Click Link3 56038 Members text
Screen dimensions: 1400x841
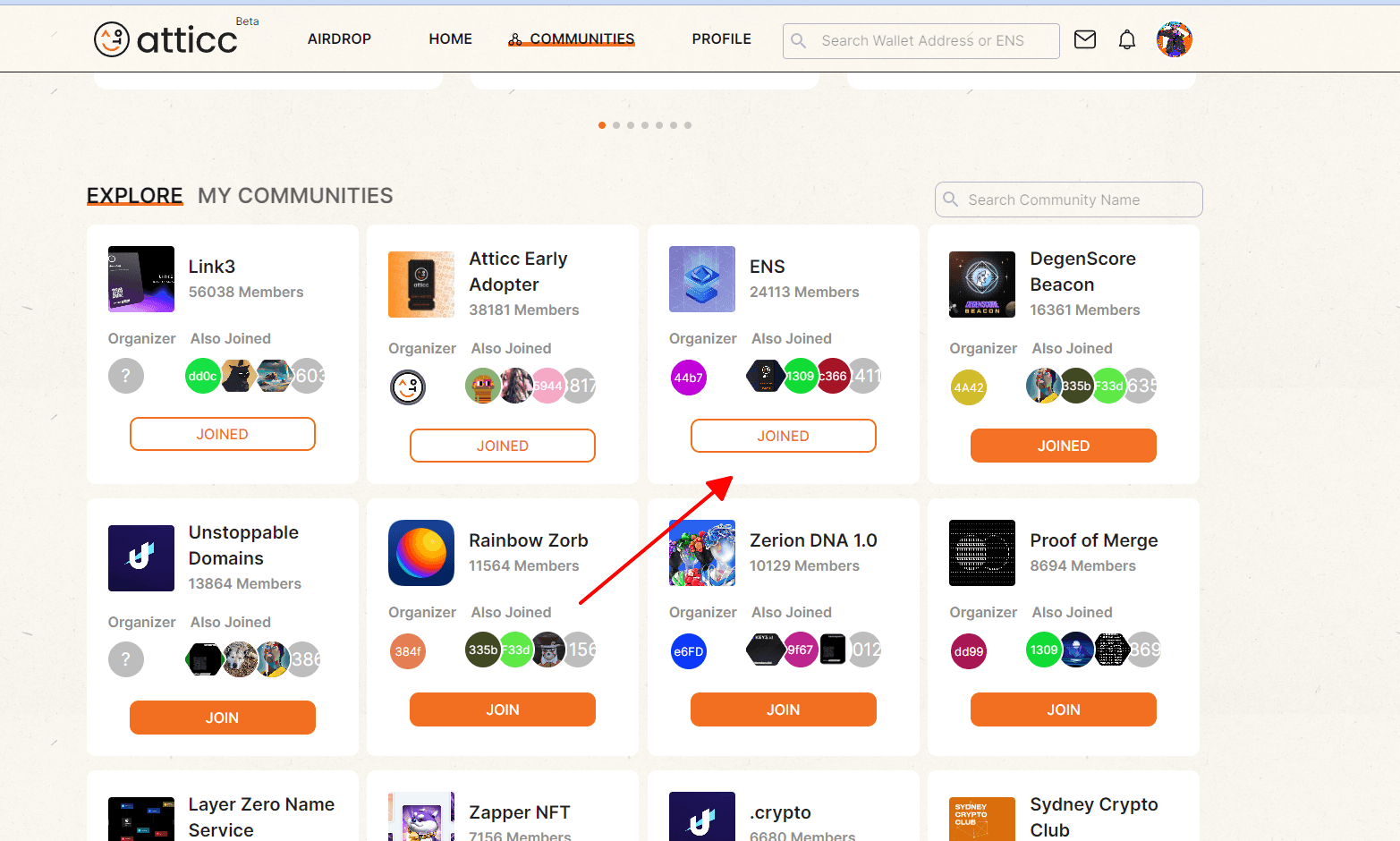pos(246,292)
